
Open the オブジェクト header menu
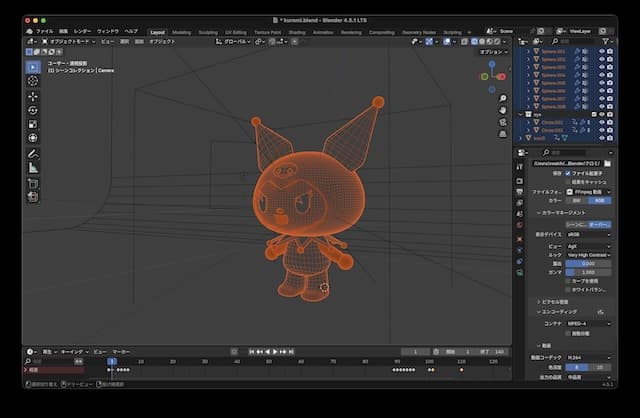(162, 42)
